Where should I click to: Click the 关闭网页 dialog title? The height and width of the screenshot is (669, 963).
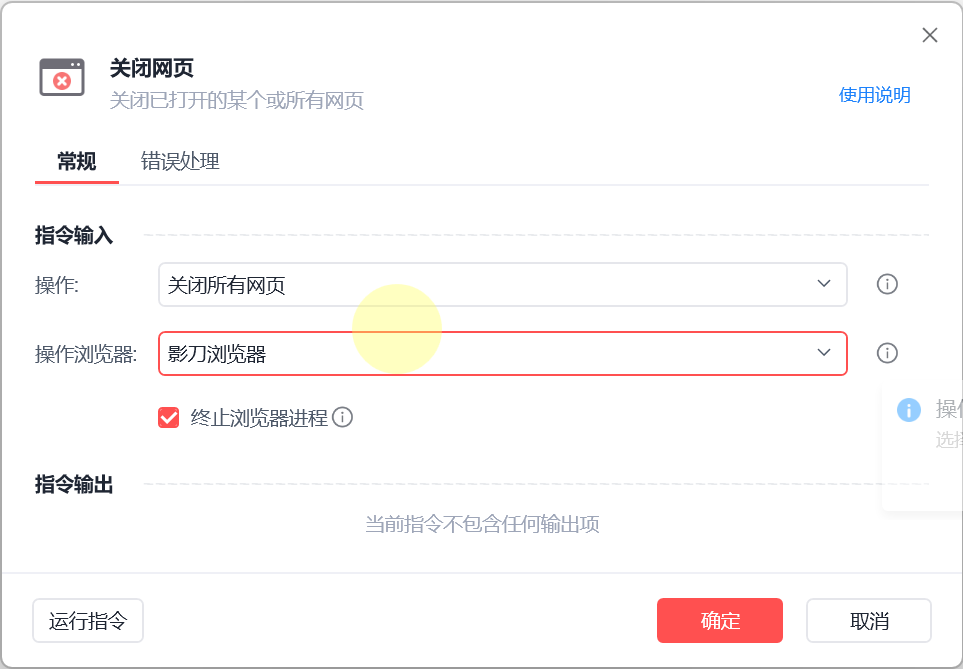(x=151, y=68)
